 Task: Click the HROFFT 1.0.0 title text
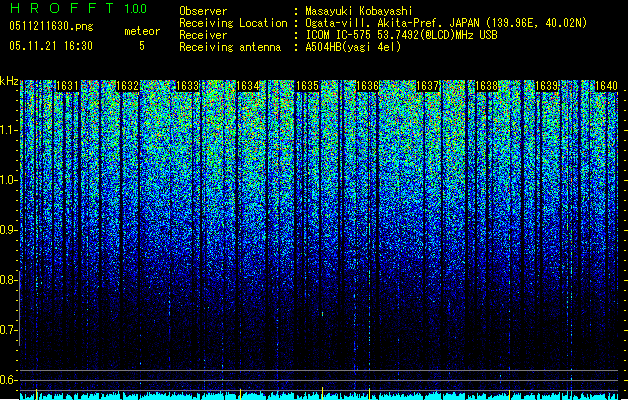pyautogui.click(x=79, y=8)
